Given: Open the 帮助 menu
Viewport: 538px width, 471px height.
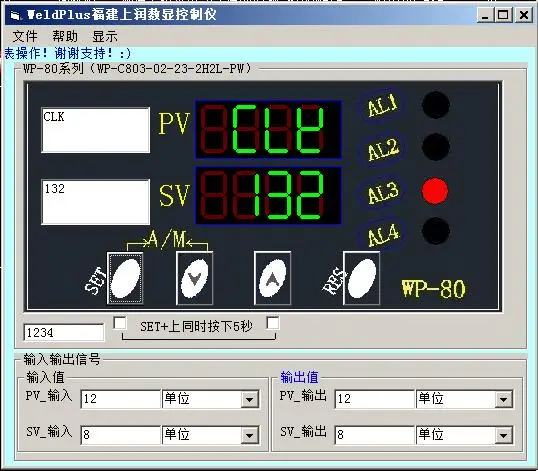Looking at the screenshot, I should pyautogui.click(x=65, y=36).
